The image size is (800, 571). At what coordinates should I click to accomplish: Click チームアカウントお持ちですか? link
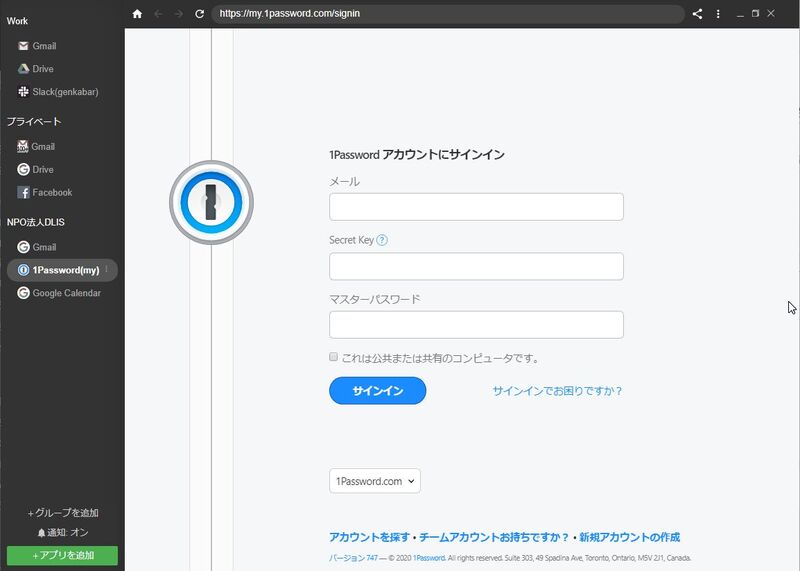coord(494,537)
